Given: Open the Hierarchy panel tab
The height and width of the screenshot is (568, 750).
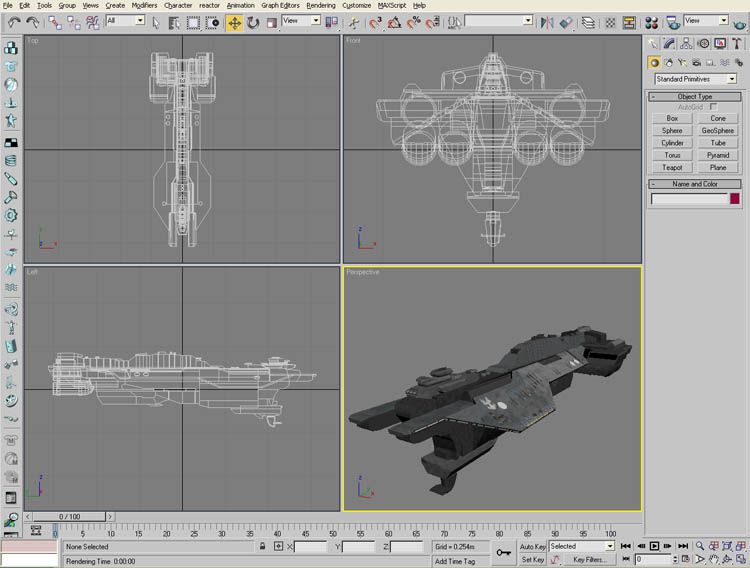Looking at the screenshot, I should click(x=687, y=43).
